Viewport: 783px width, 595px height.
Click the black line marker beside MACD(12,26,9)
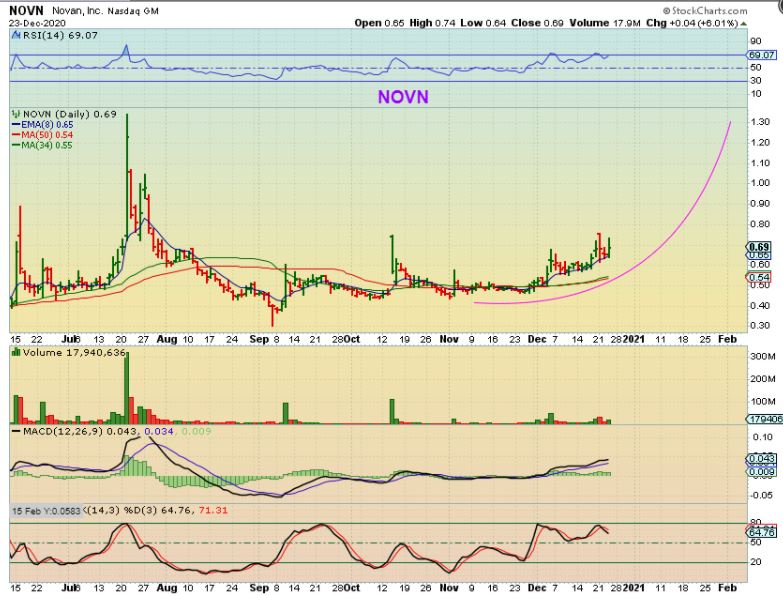16,431
